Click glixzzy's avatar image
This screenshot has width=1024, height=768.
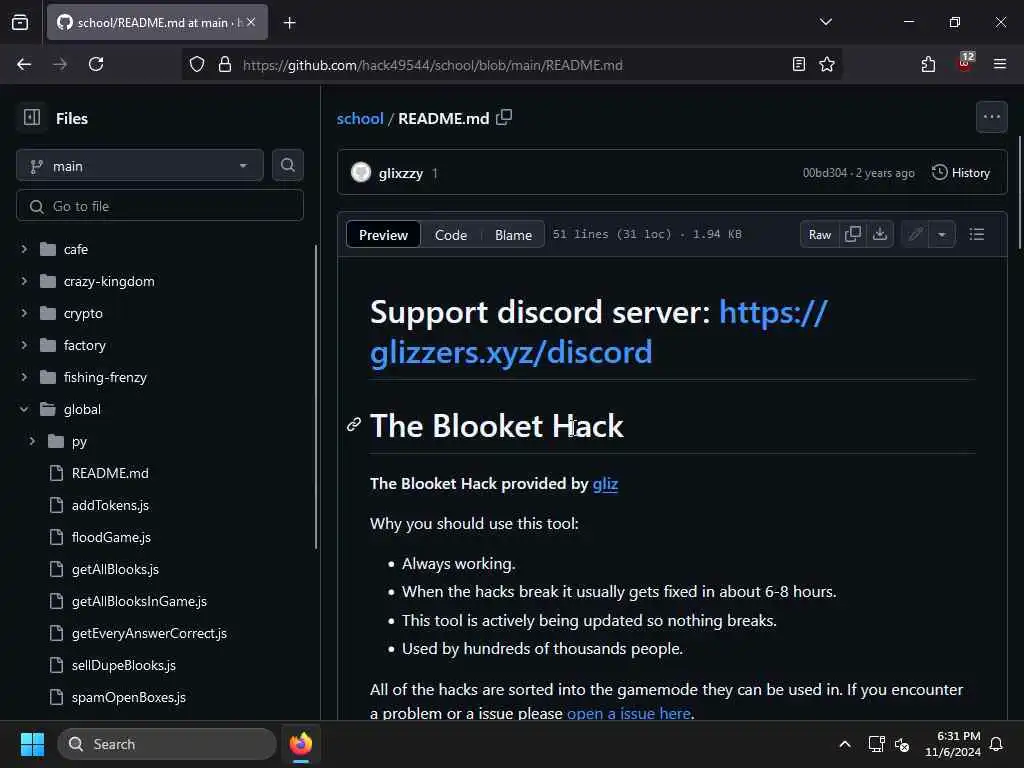(360, 172)
